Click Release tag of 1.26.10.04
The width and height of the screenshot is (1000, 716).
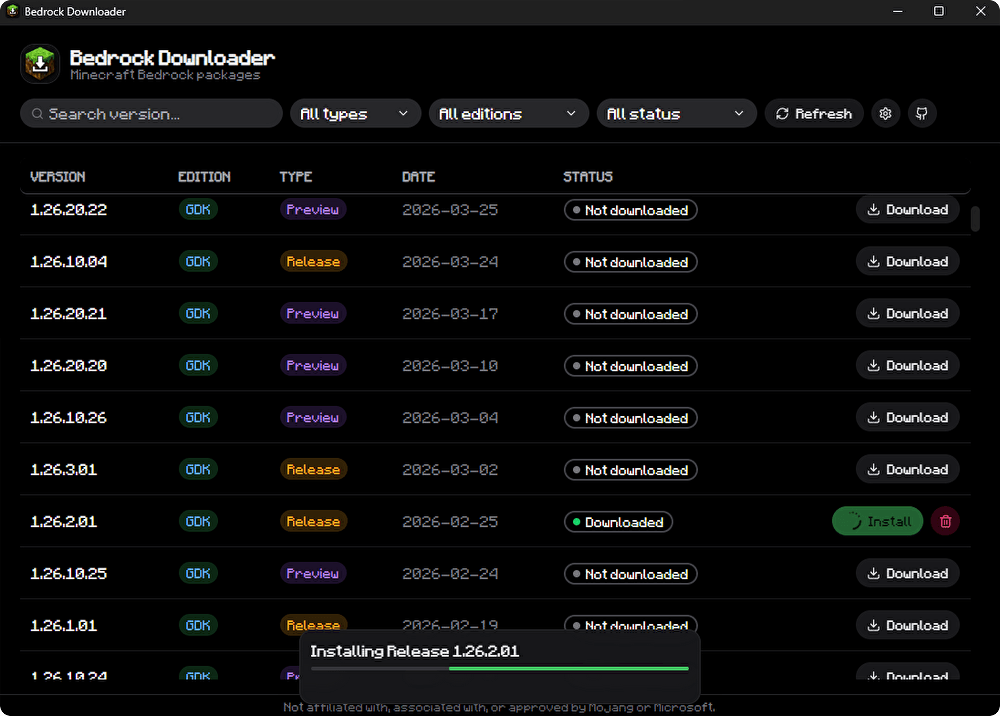coord(313,261)
